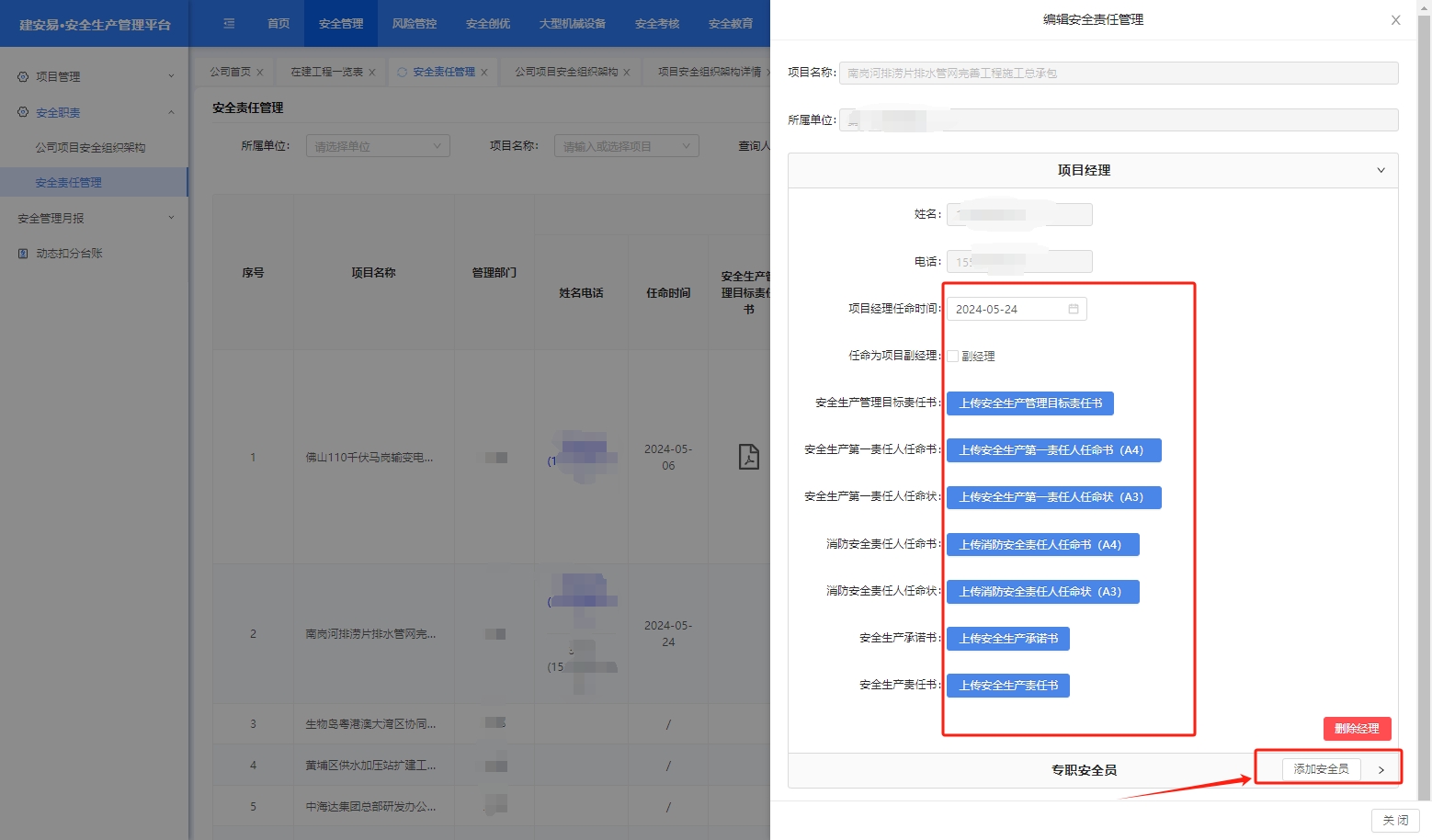Close the 公司首页 tab via its X
This screenshot has height=840, width=1432.
pos(260,73)
